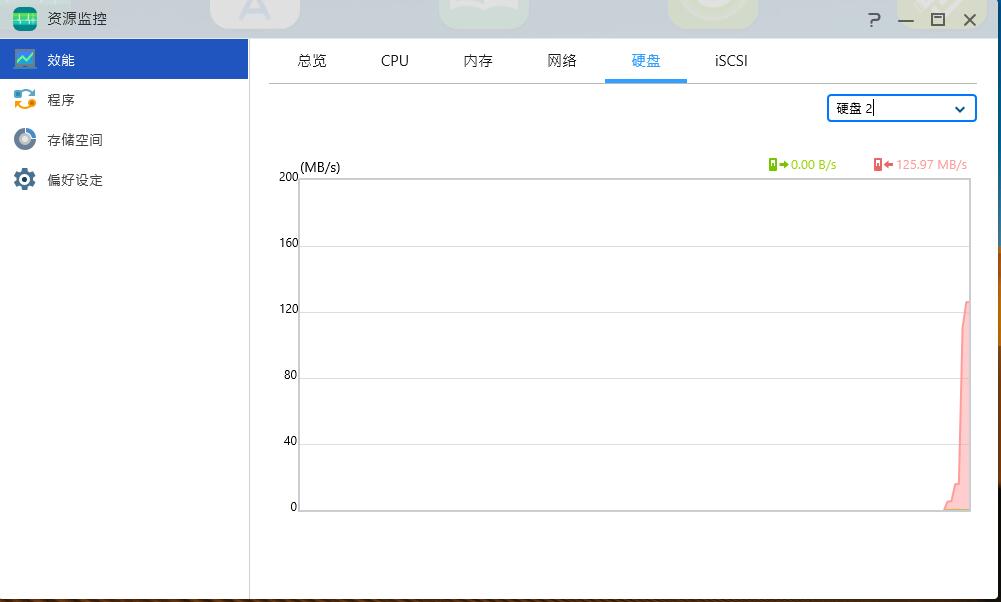
Task: Open the 网络 network tab
Action: tap(563, 61)
